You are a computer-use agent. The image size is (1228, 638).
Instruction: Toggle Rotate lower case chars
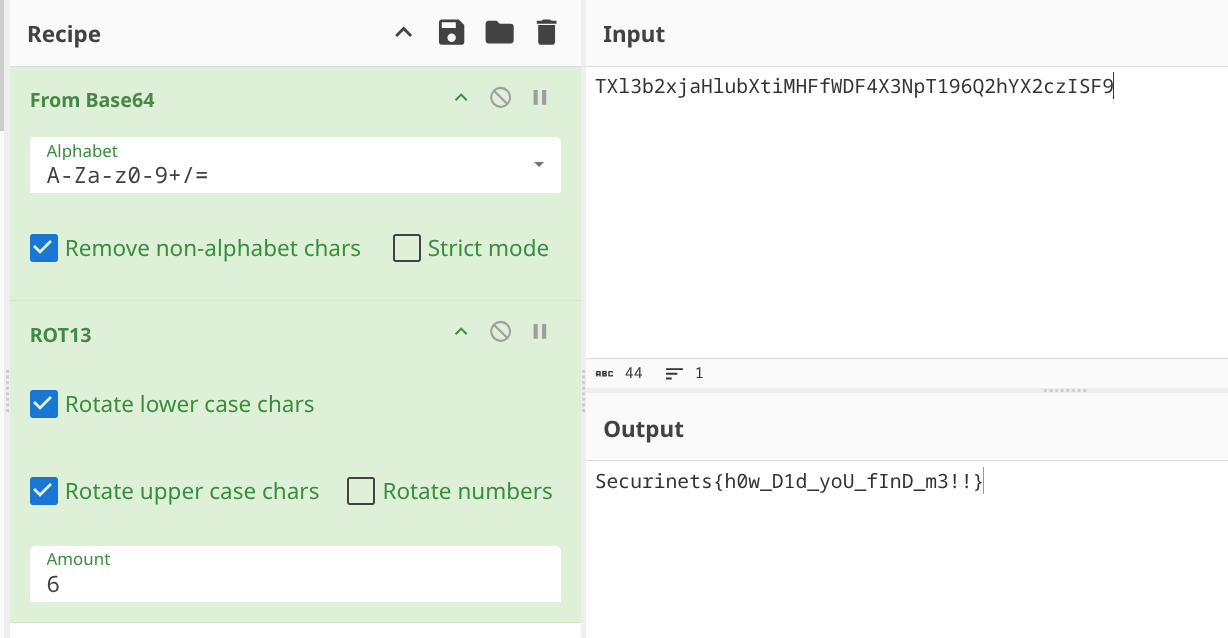(44, 404)
